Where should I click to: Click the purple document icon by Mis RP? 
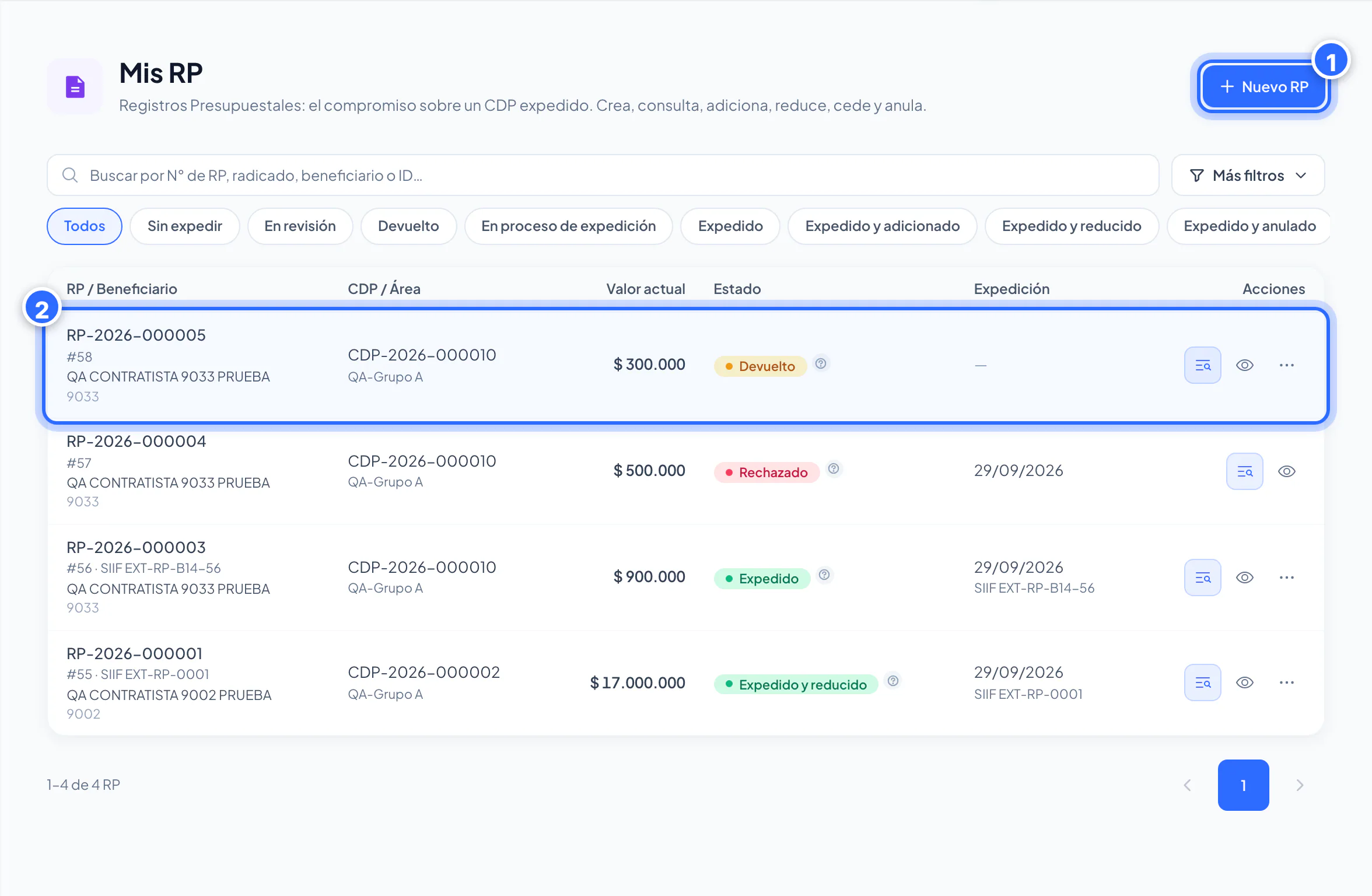coord(75,86)
